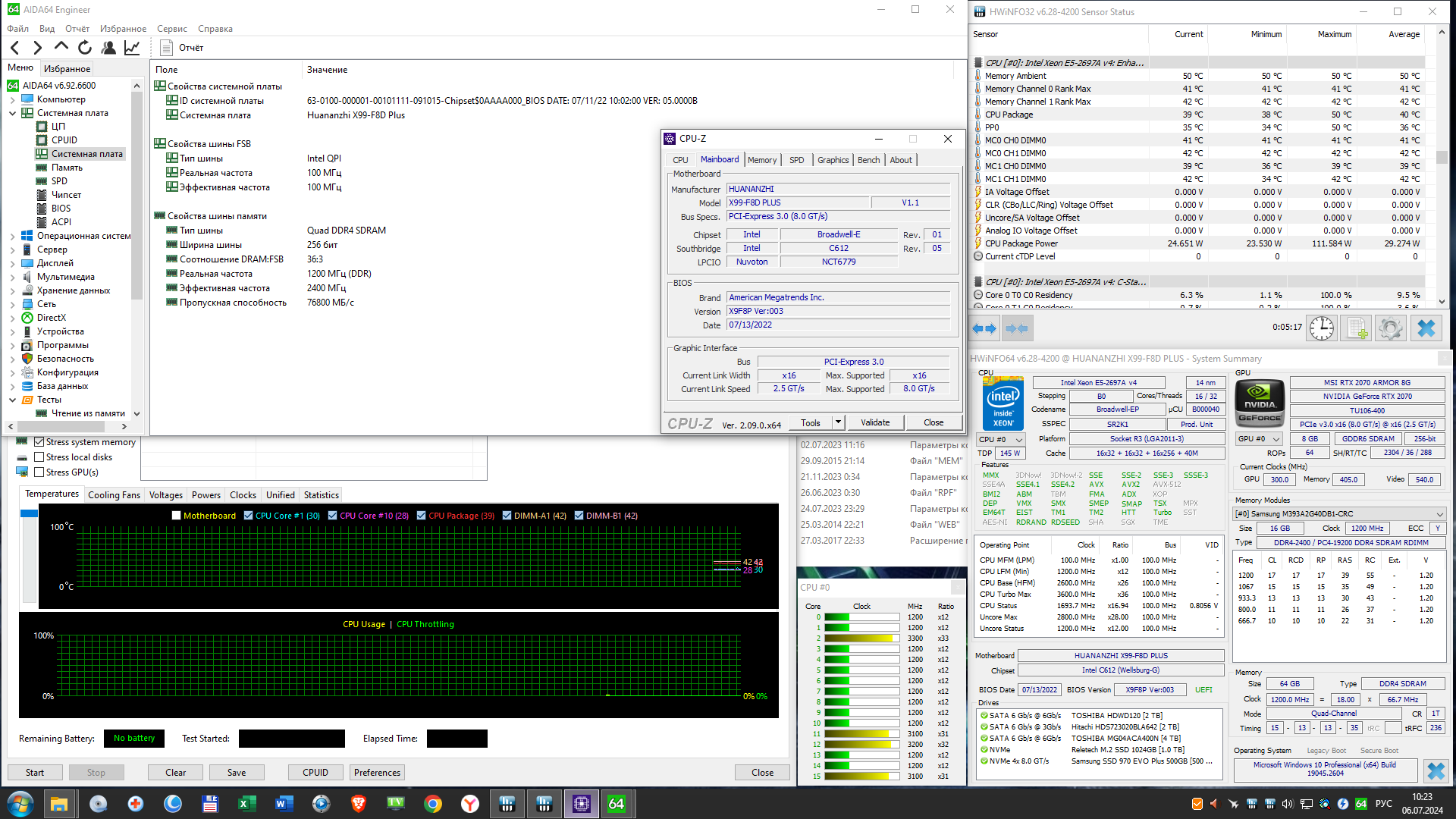Uncheck the CPU Package graph checkbox
Image resolution: width=1456 pixels, height=819 pixels.
pos(422,516)
